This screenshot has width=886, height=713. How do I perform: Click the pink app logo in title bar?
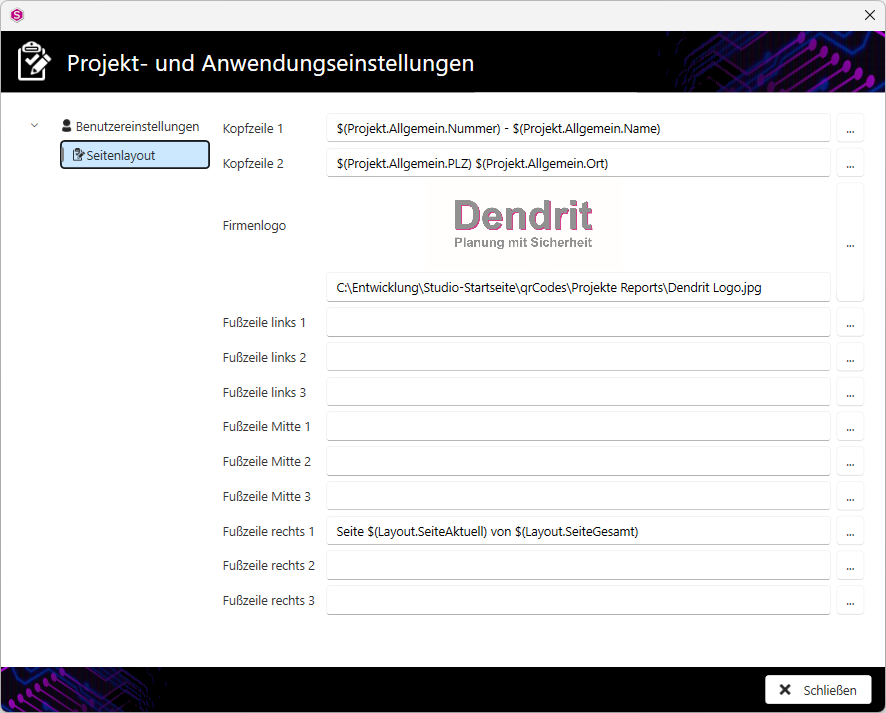[x=17, y=15]
